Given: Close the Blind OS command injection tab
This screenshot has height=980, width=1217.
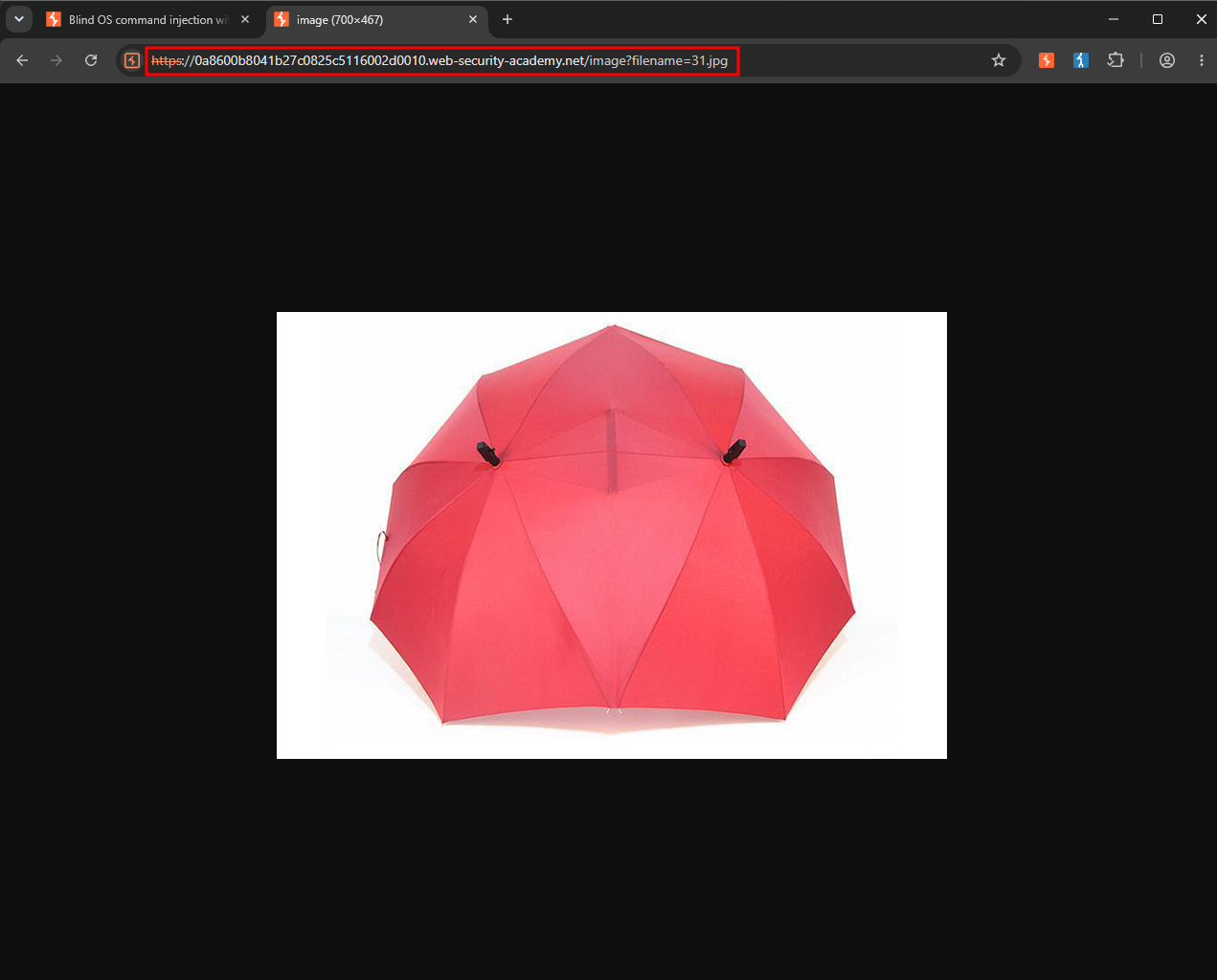Looking at the screenshot, I should (245, 19).
